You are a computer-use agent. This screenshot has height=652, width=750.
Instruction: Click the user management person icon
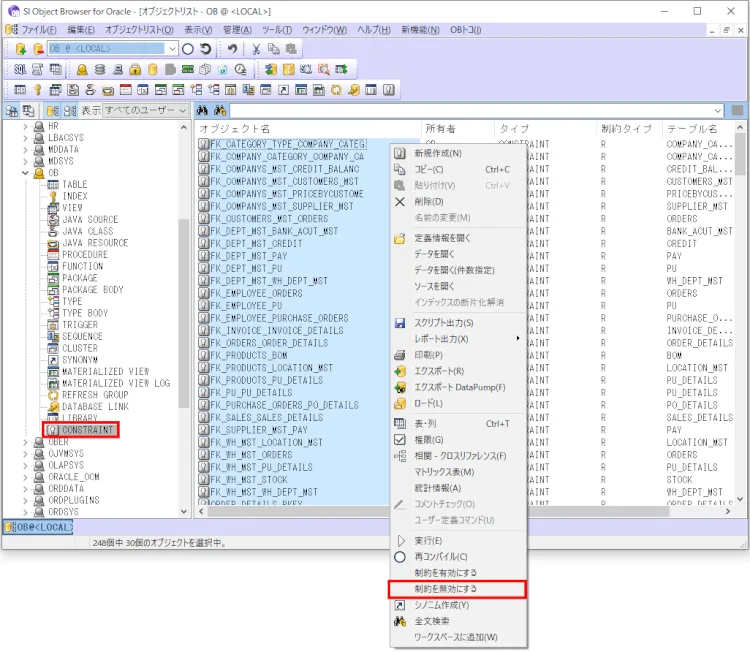(x=82, y=69)
